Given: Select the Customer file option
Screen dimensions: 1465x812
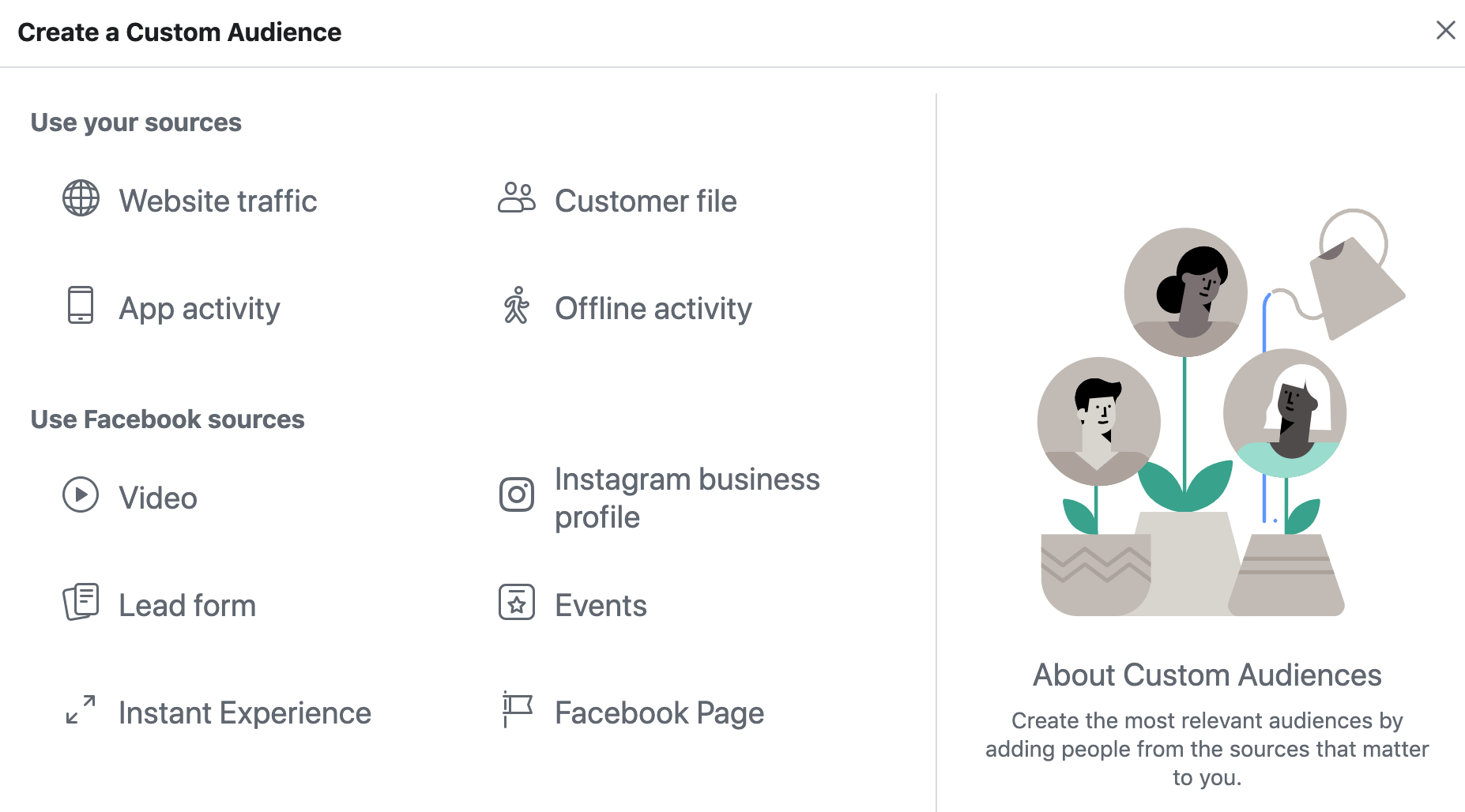Looking at the screenshot, I should tap(646, 201).
